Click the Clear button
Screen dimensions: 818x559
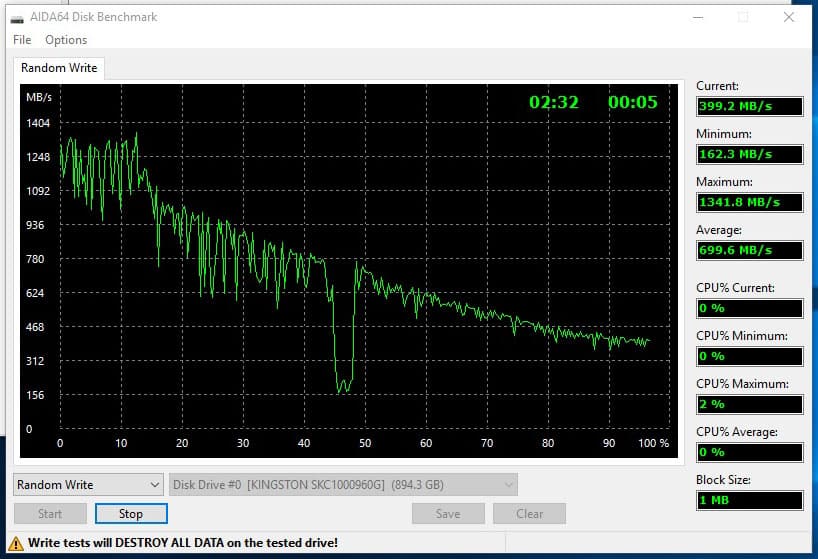point(530,514)
